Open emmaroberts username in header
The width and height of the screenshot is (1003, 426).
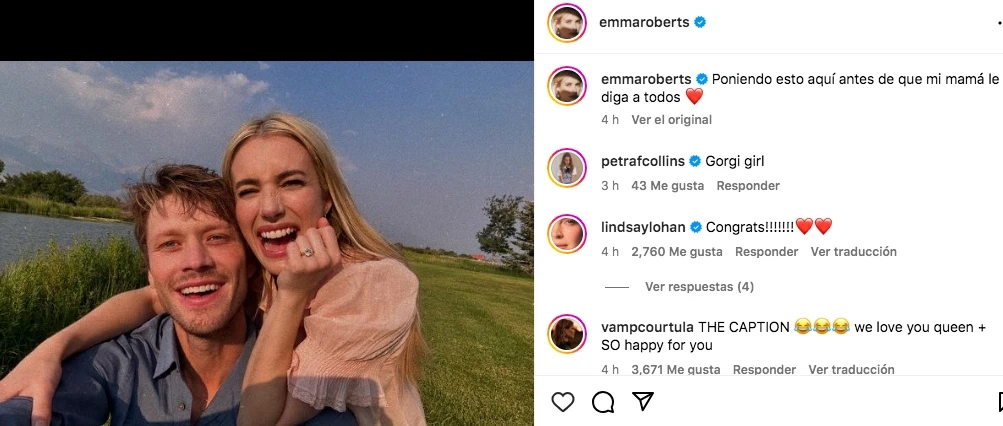(645, 23)
